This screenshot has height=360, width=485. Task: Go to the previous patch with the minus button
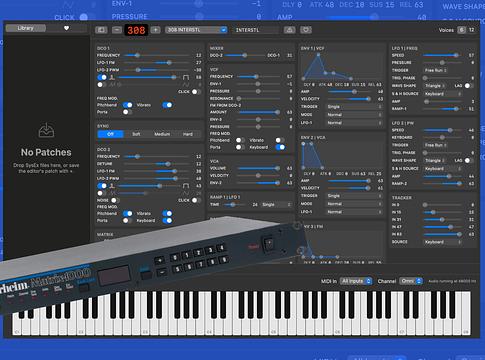(x=117, y=30)
